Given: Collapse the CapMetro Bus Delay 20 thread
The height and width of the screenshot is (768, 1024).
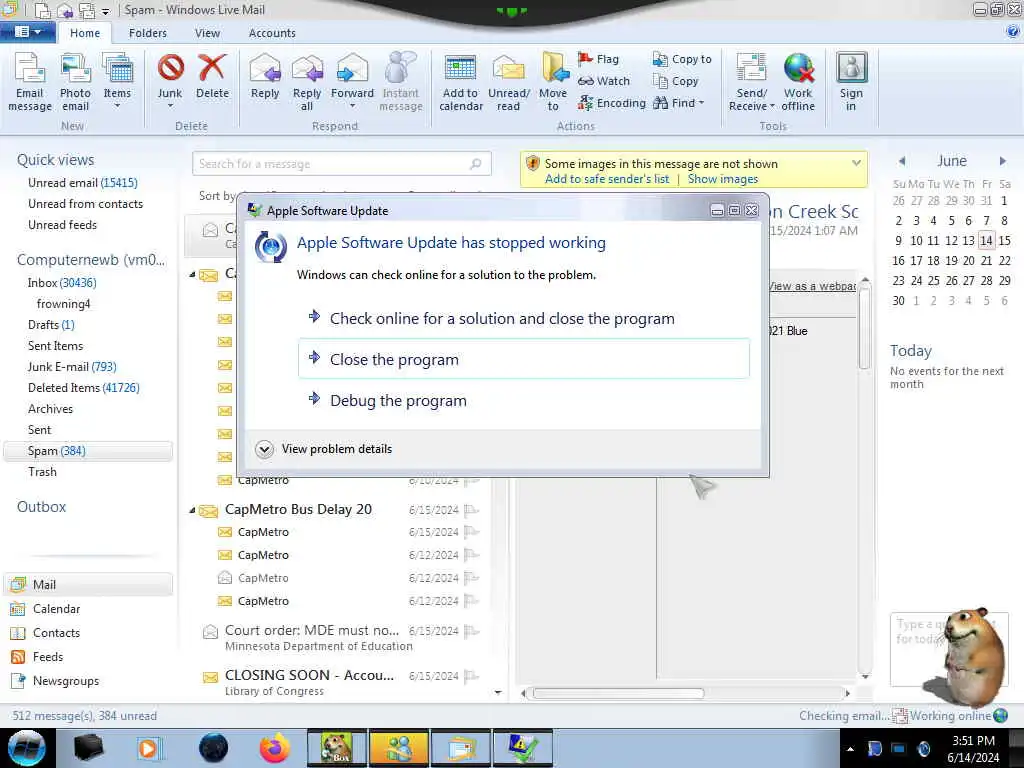Looking at the screenshot, I should click(x=192, y=510).
